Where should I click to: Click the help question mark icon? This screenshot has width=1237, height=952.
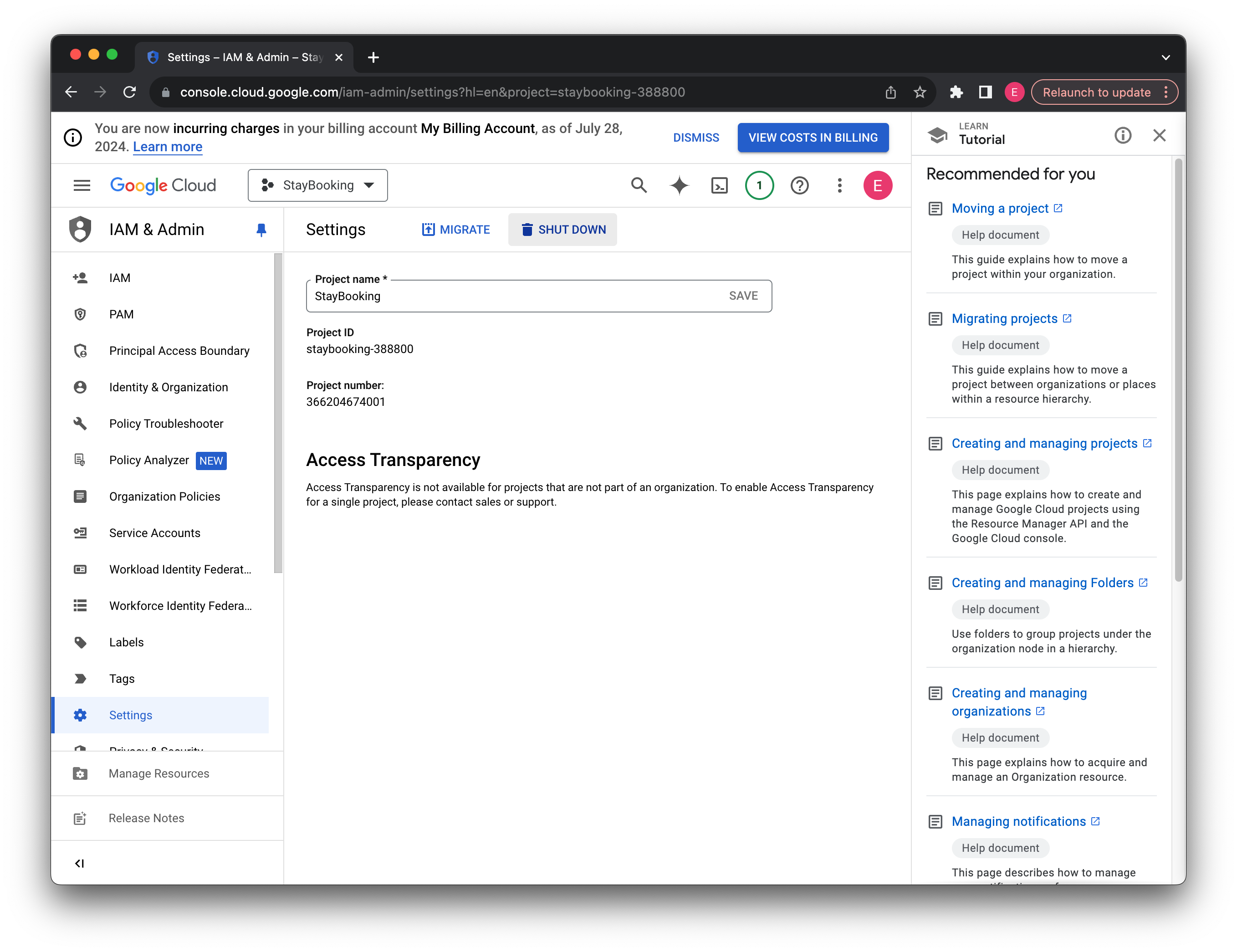(x=799, y=185)
